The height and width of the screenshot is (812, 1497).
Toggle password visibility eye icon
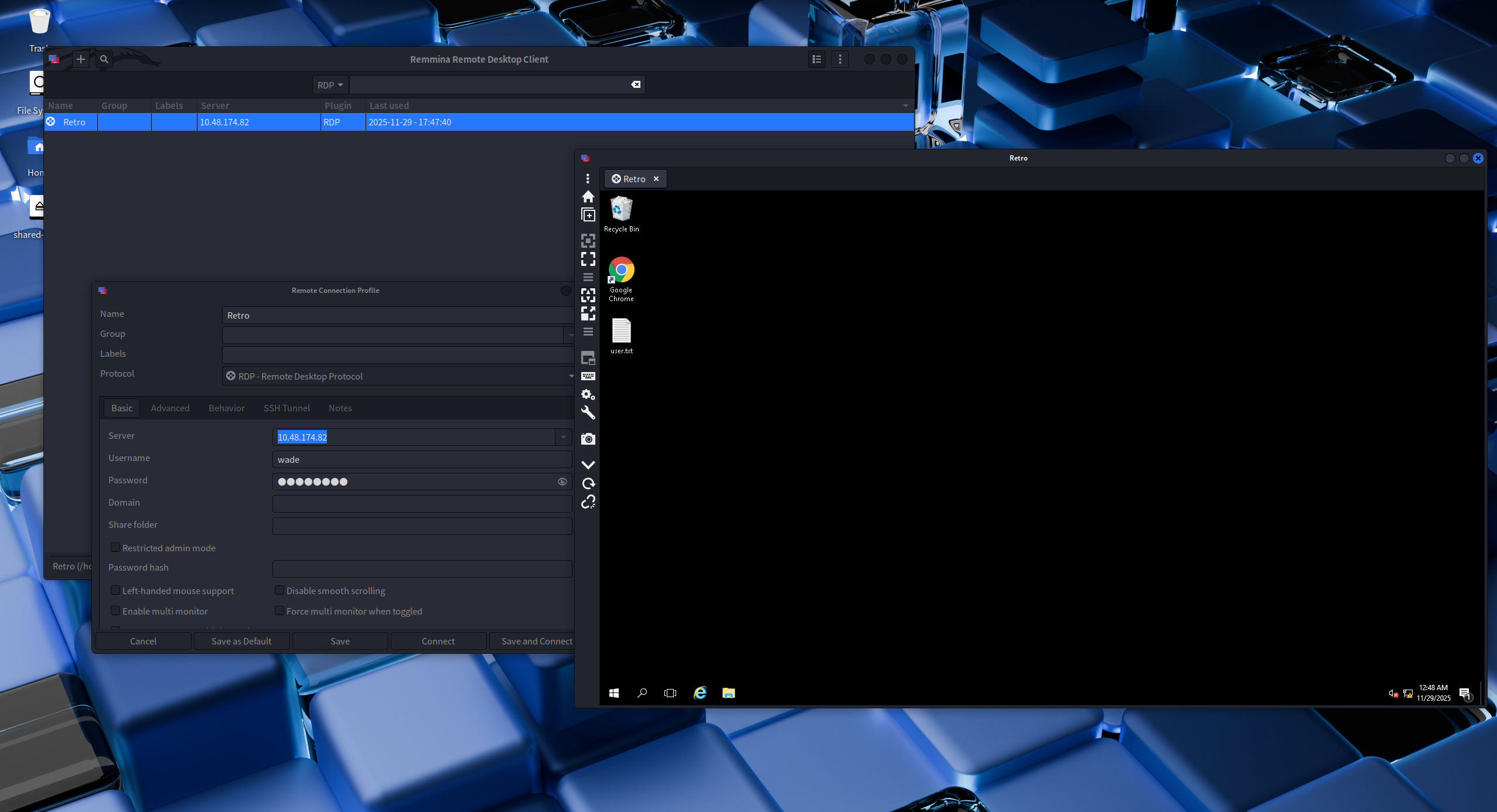pyautogui.click(x=562, y=482)
